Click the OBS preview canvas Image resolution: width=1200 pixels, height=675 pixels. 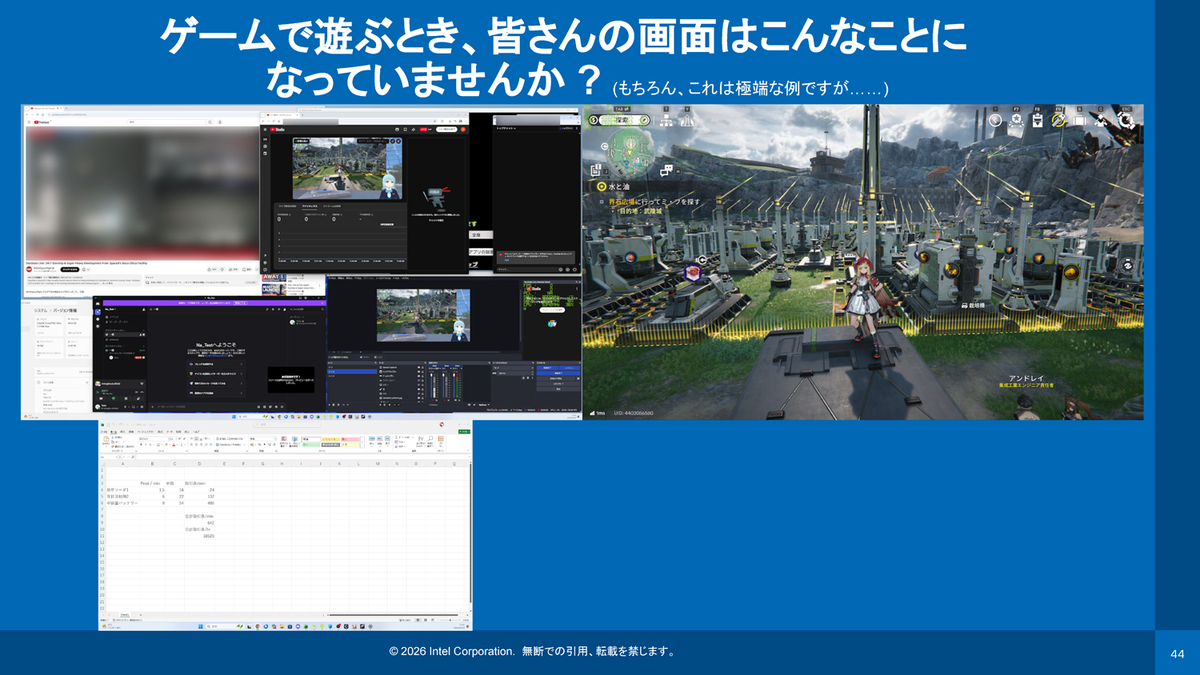point(423,315)
